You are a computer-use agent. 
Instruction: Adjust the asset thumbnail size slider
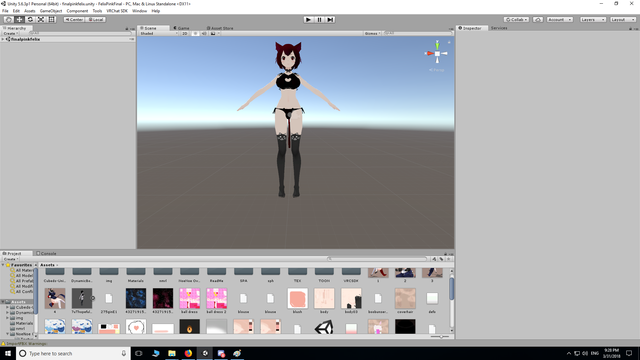(x=440, y=337)
